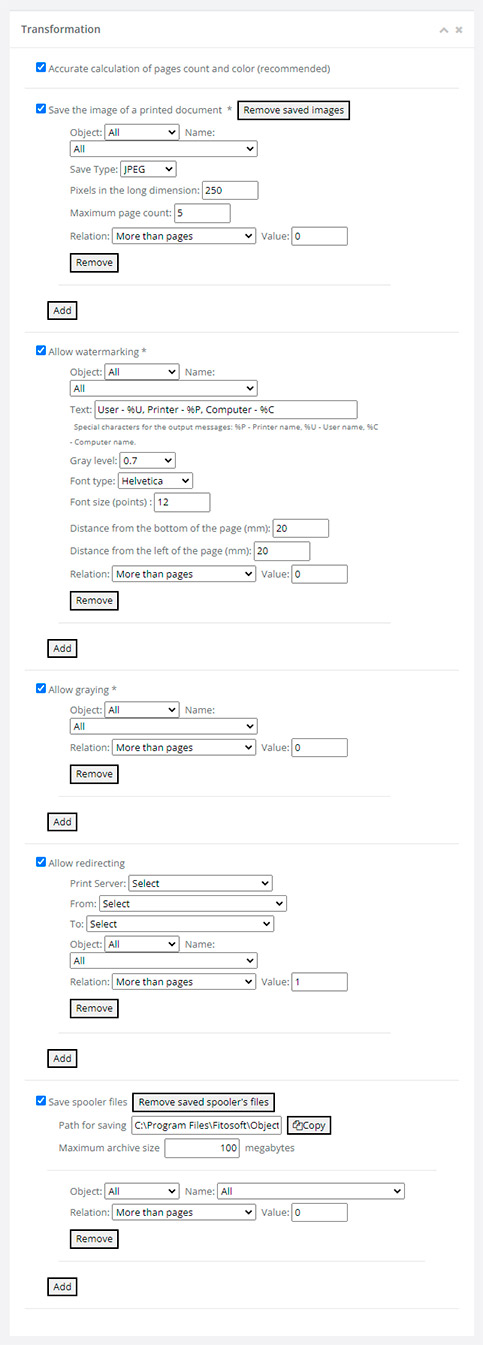The width and height of the screenshot is (483, 1345).
Task: Click Remove saved images button
Action: click(294, 110)
